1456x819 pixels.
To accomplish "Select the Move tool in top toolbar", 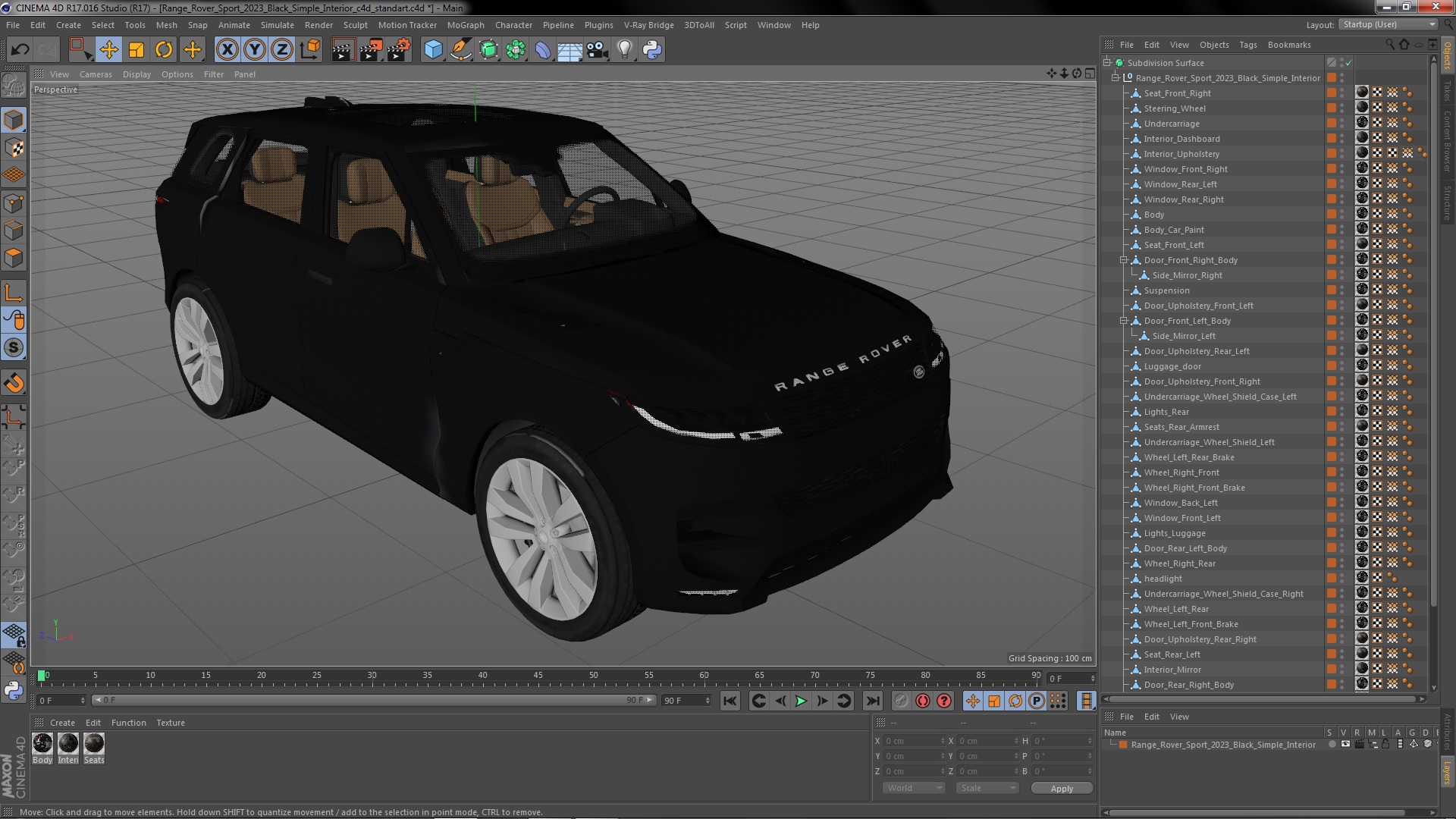I will click(x=108, y=50).
